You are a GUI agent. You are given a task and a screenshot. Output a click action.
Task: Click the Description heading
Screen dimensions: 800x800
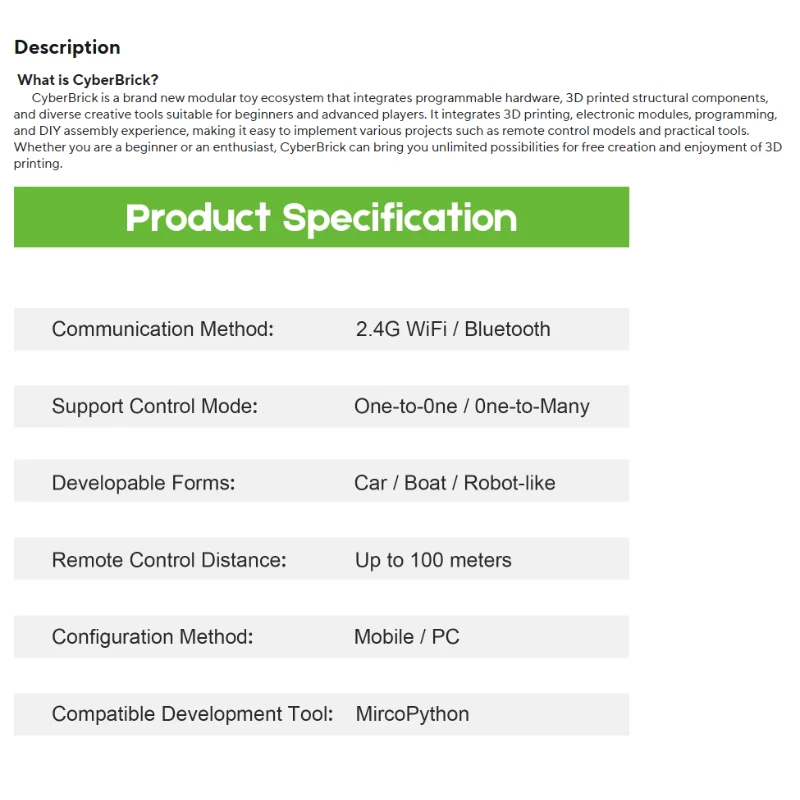[67, 47]
